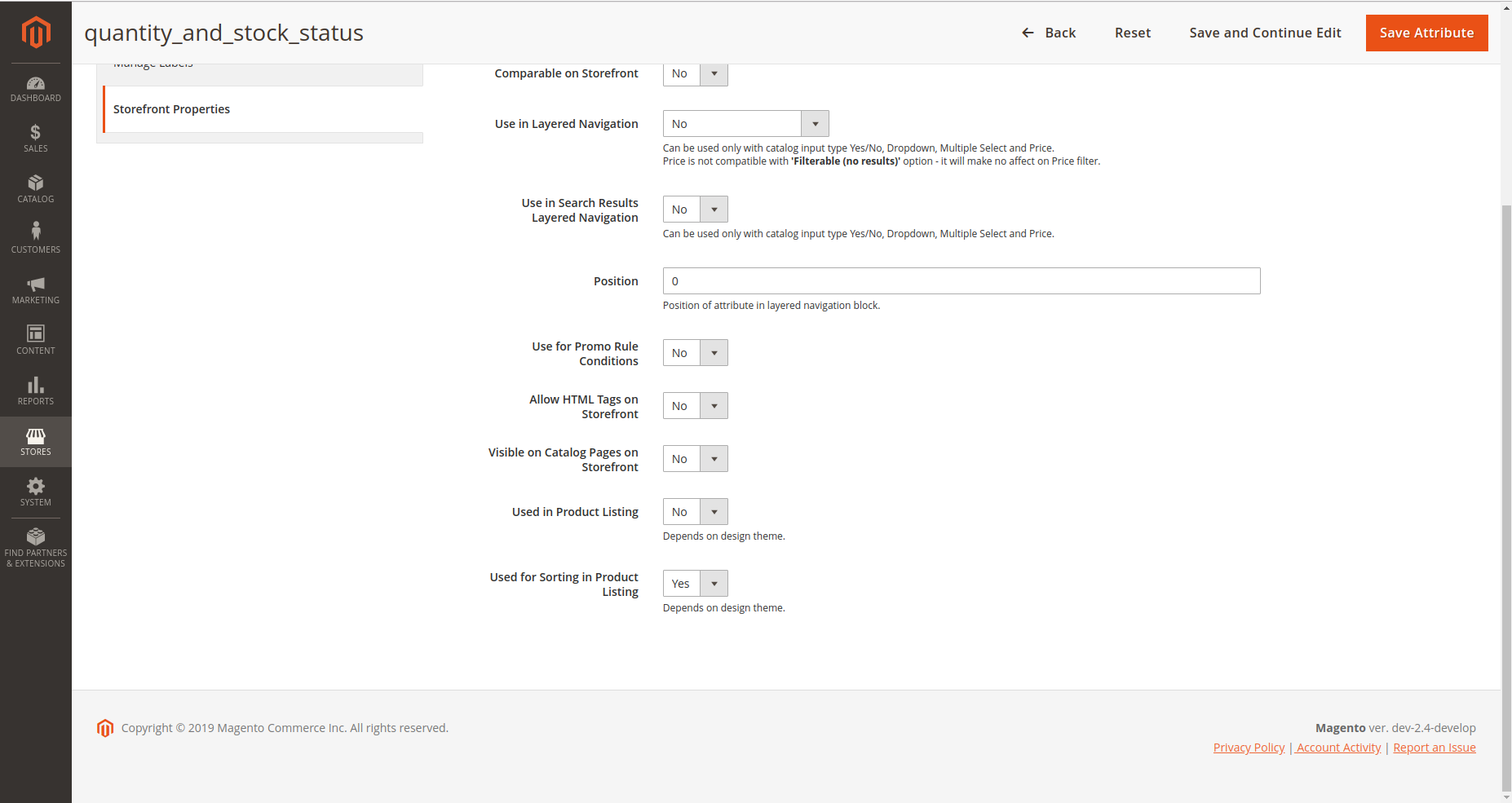This screenshot has height=803, width=1512.
Task: Click the Position input field
Action: pos(962,281)
